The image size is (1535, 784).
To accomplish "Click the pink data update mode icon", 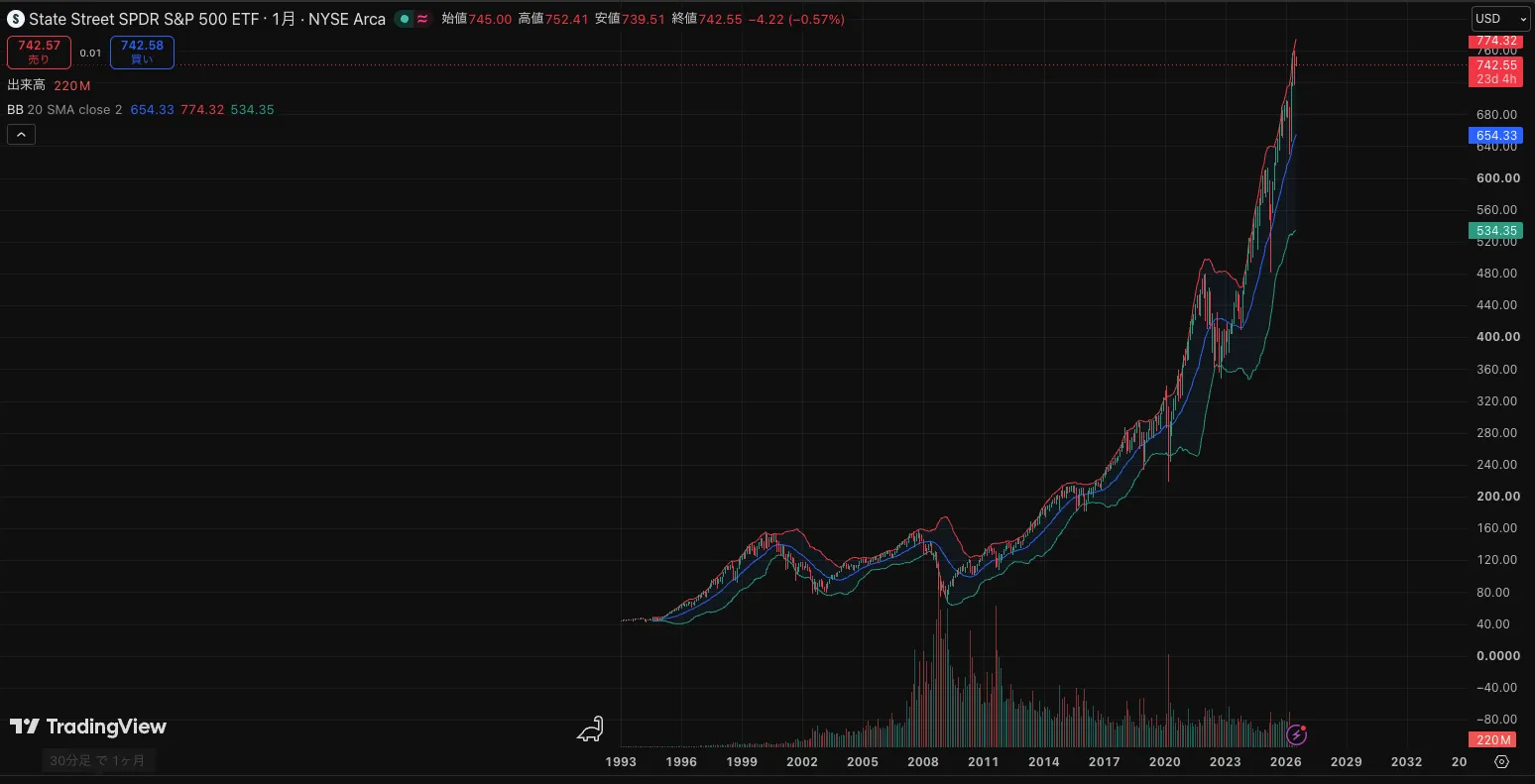I will point(422,19).
